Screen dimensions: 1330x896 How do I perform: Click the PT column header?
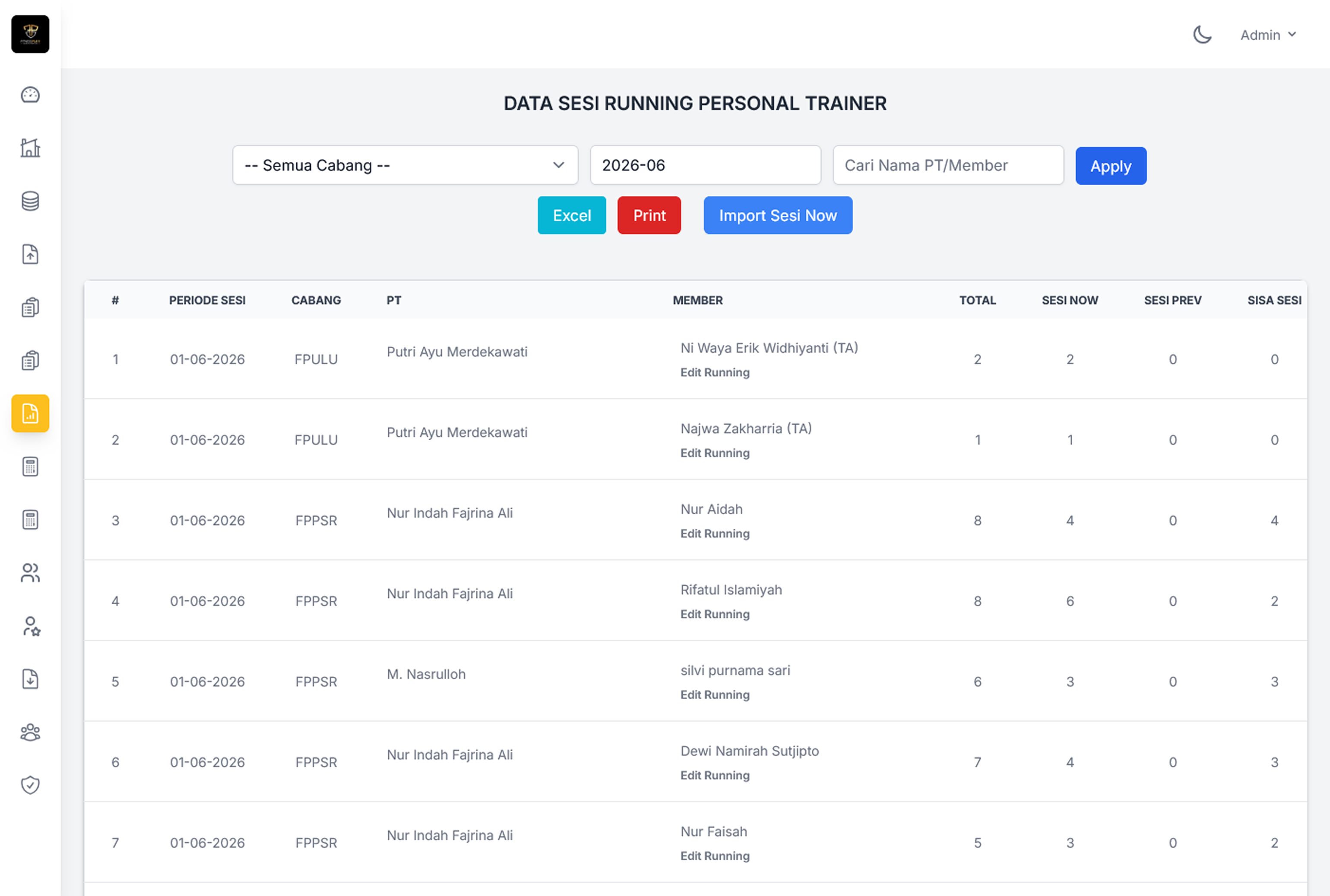click(x=394, y=300)
